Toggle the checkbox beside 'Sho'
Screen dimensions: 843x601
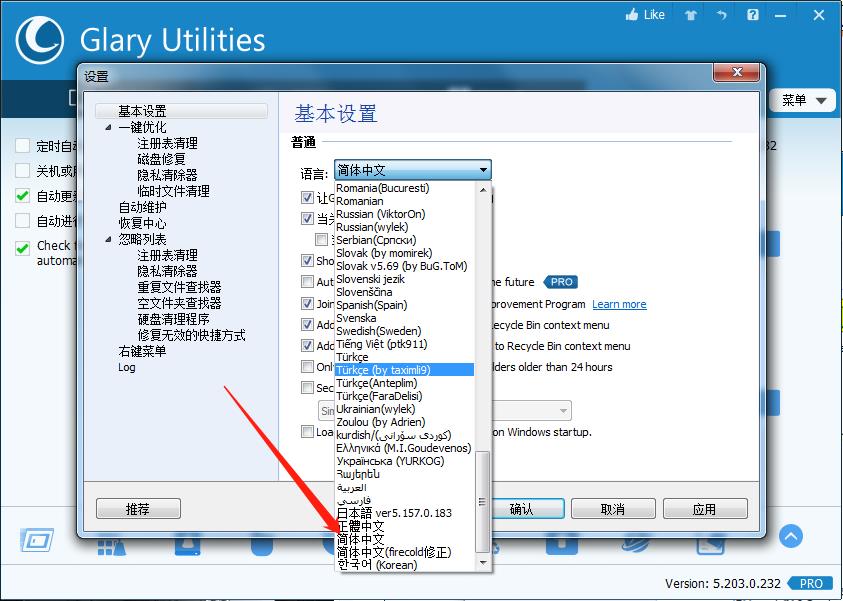coord(307,261)
